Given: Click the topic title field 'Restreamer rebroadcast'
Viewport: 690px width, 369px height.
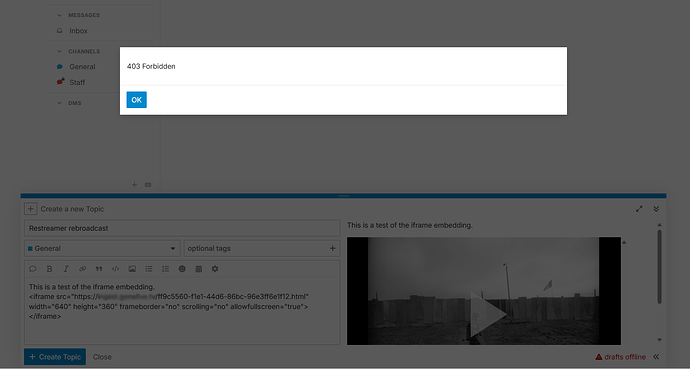Looking at the screenshot, I should coord(182,228).
